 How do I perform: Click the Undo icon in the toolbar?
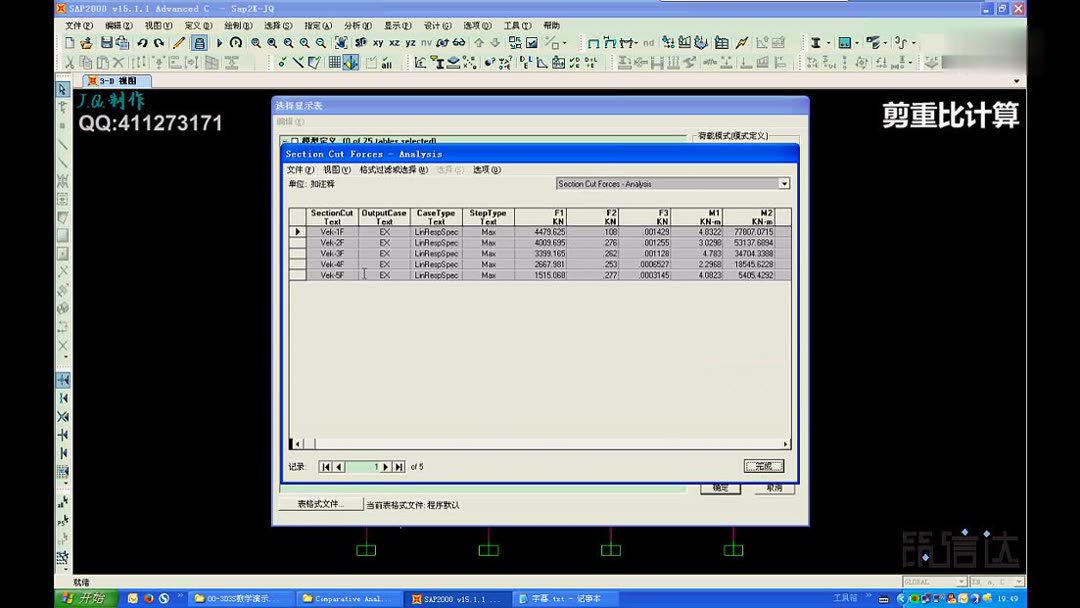point(142,43)
